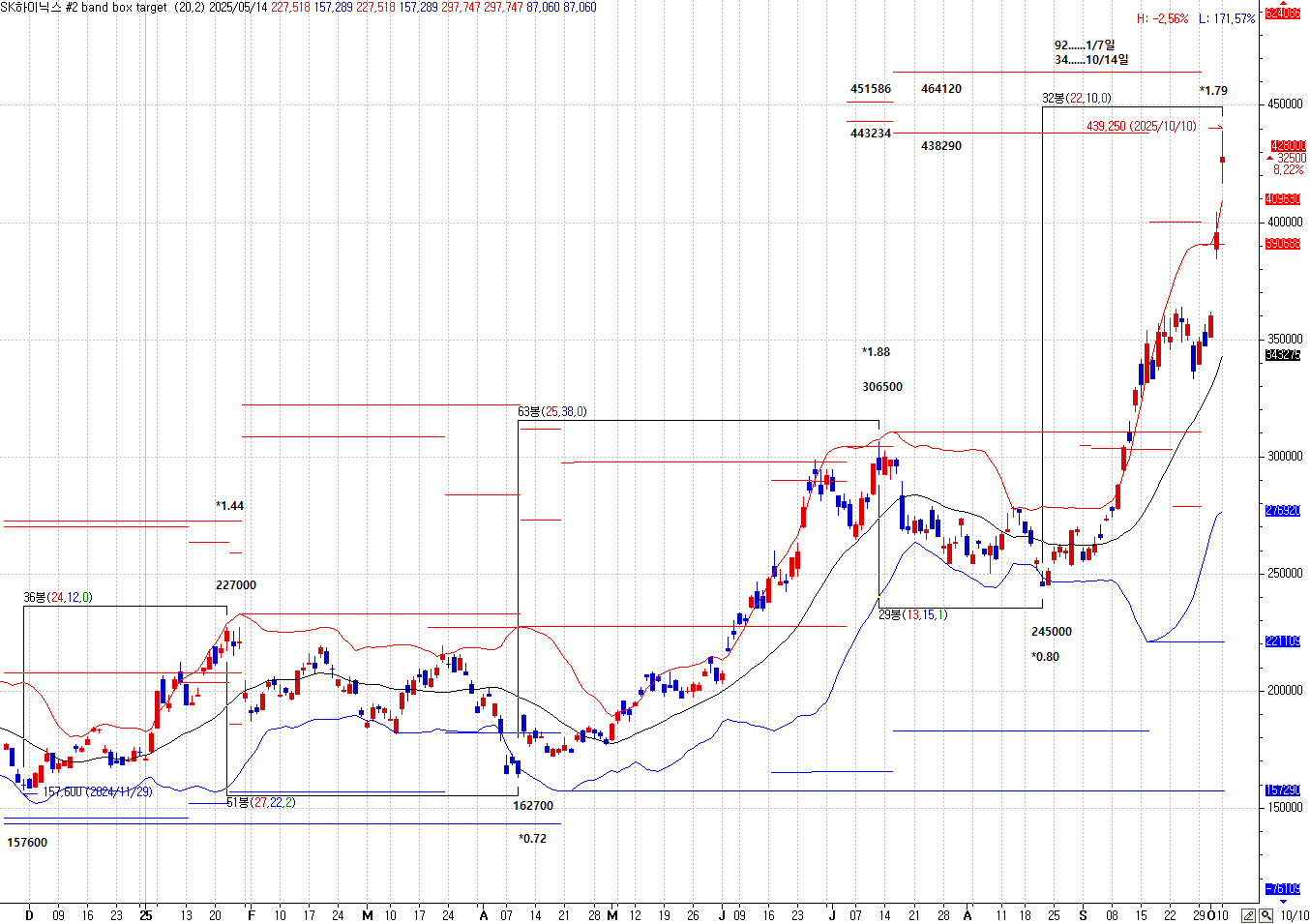1310x924 pixels.
Task: Click the '36봉(24,12,0)' box label
Action: point(58,597)
